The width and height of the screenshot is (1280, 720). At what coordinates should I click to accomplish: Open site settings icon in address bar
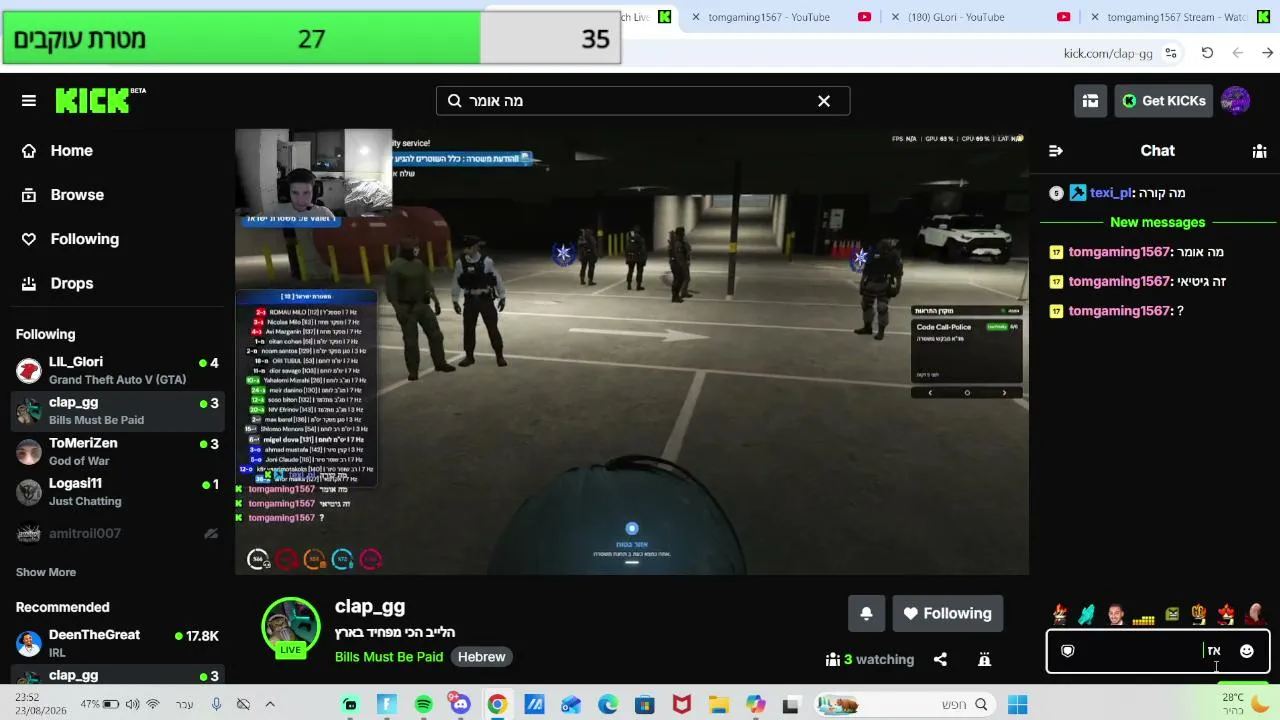(x=1171, y=53)
